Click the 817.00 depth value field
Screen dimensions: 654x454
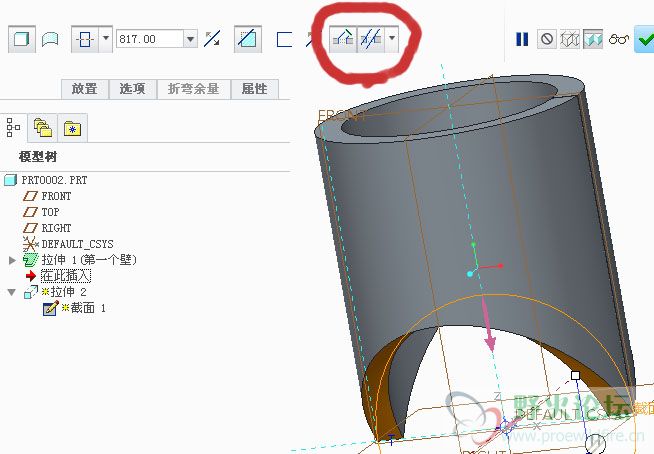[150, 39]
